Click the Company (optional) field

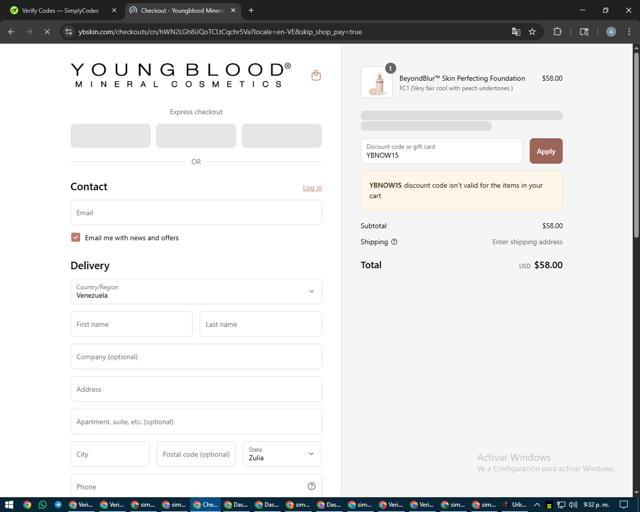pos(196,356)
